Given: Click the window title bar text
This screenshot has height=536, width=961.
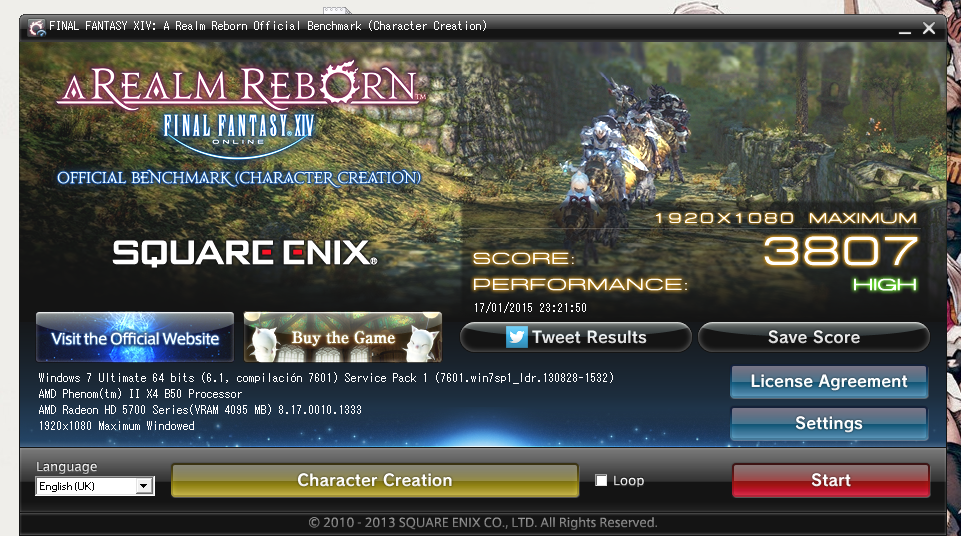Looking at the screenshot, I should click(x=268, y=26).
